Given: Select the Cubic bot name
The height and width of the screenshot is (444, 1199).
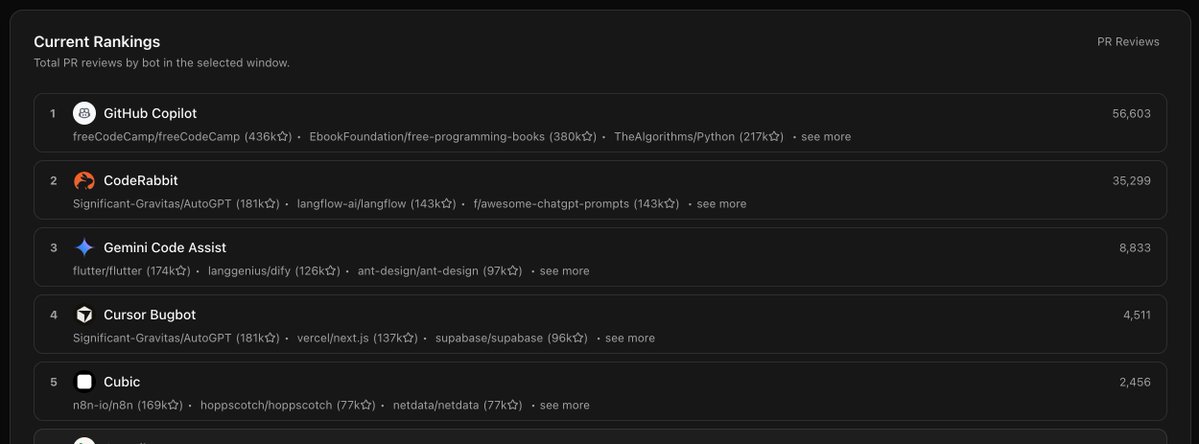Looking at the screenshot, I should [122, 382].
